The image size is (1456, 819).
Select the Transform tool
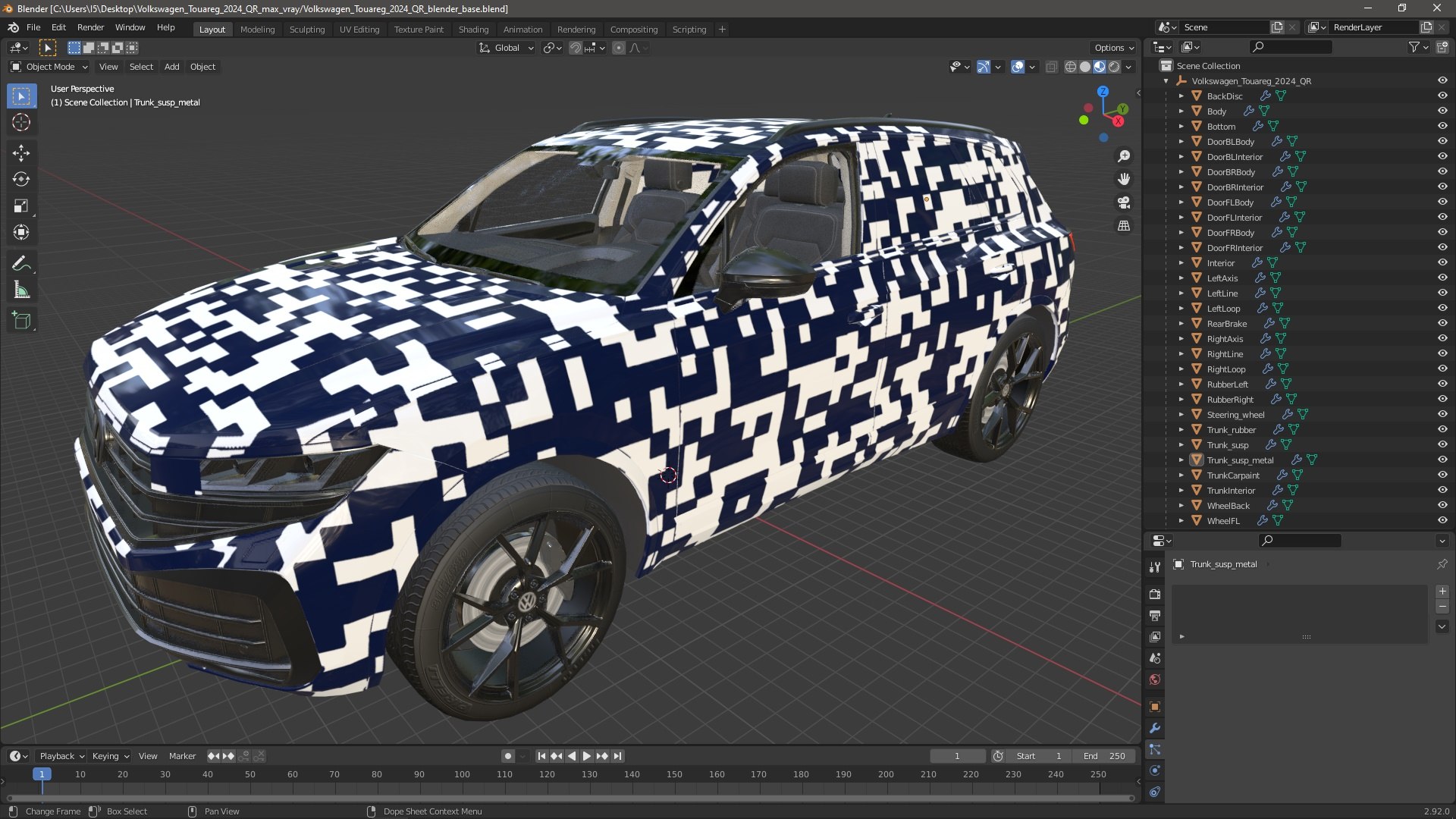tap(21, 233)
